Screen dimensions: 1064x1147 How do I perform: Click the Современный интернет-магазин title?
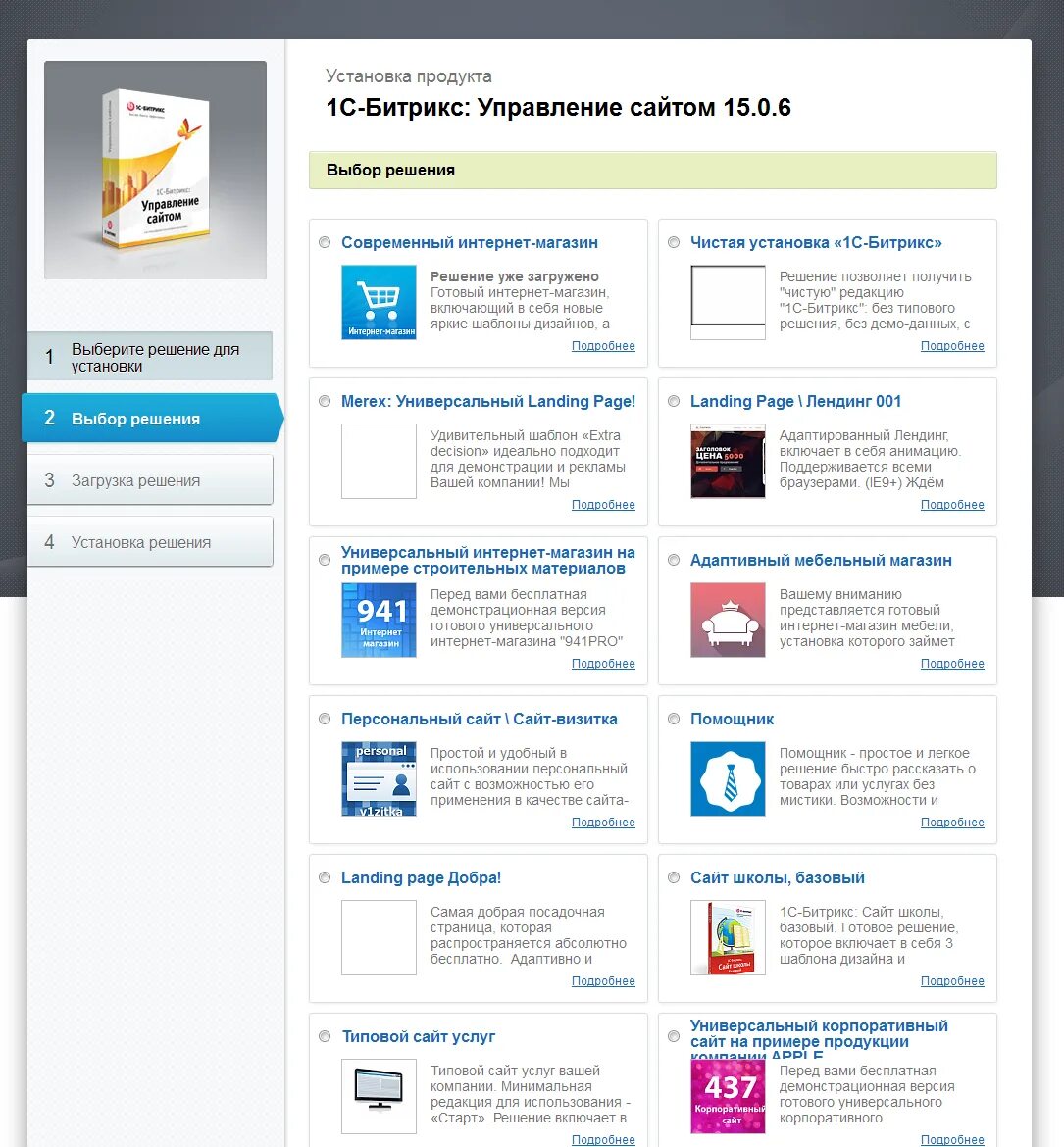point(469,243)
